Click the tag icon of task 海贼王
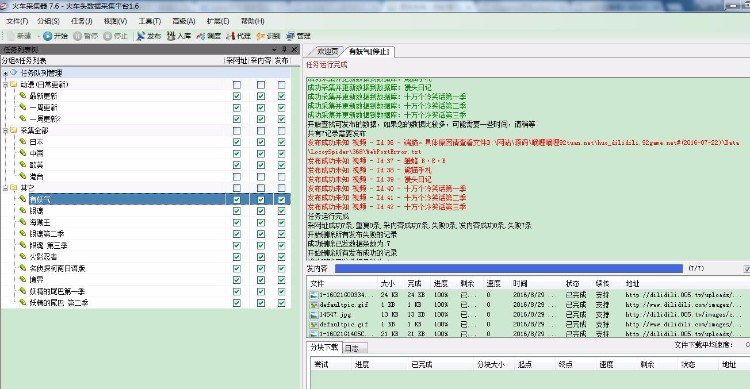 [22, 222]
